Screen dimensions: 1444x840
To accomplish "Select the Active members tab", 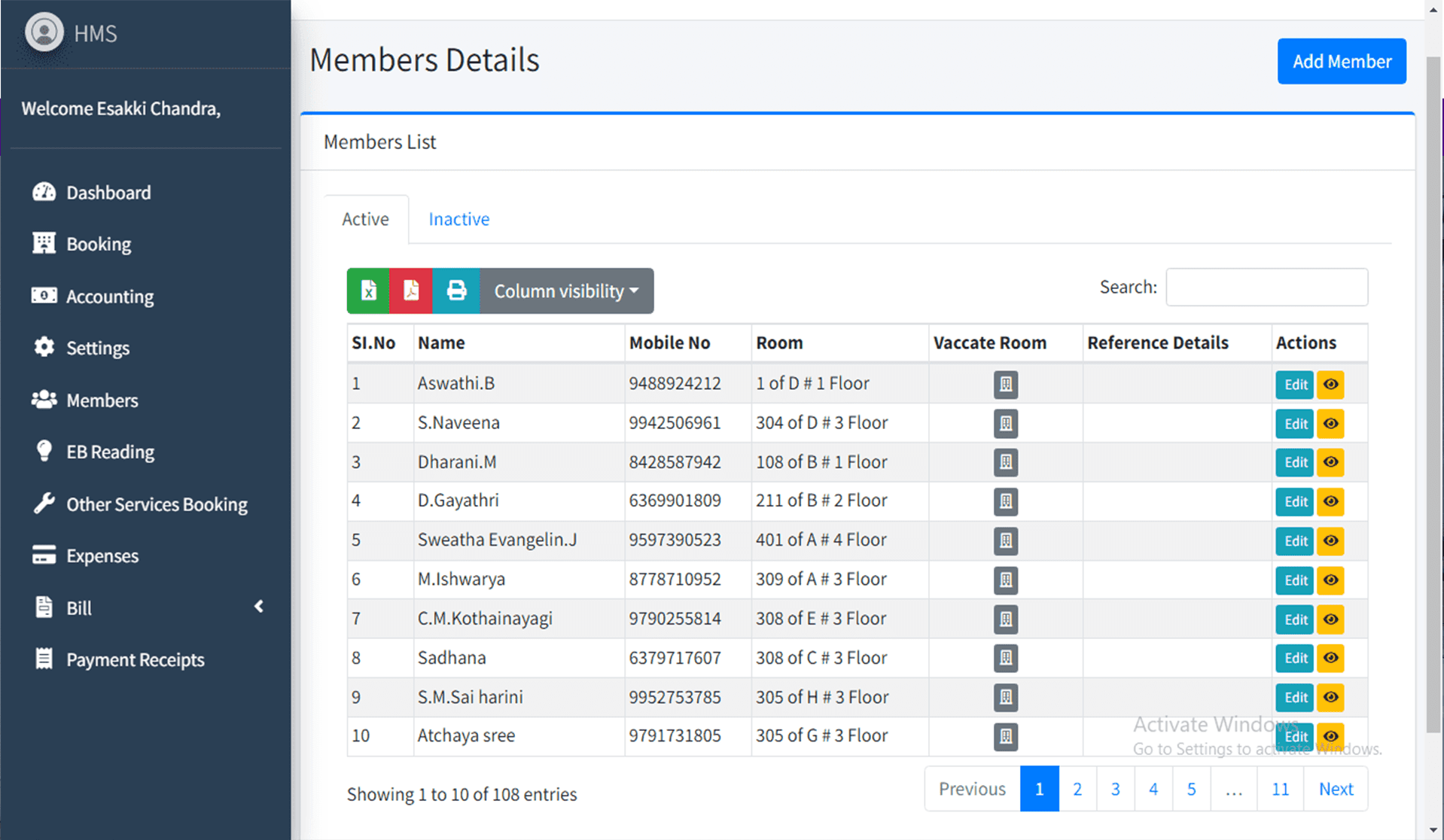I will pyautogui.click(x=366, y=219).
